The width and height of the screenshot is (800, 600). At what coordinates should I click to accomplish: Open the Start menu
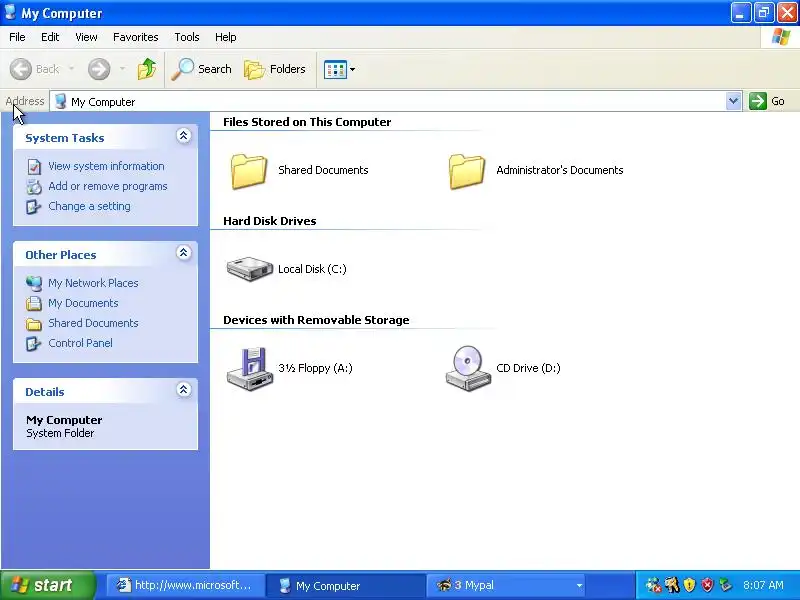tap(47, 585)
